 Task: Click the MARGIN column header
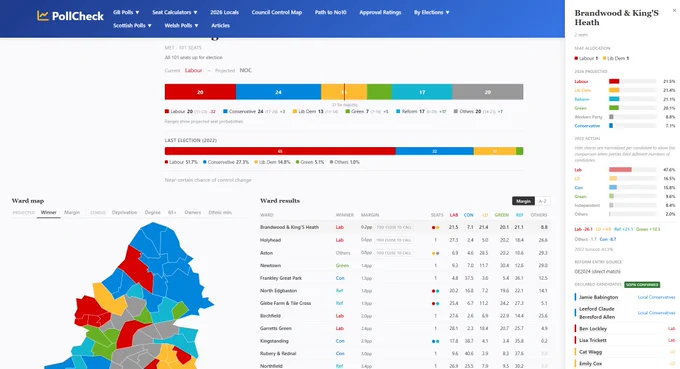coord(370,215)
